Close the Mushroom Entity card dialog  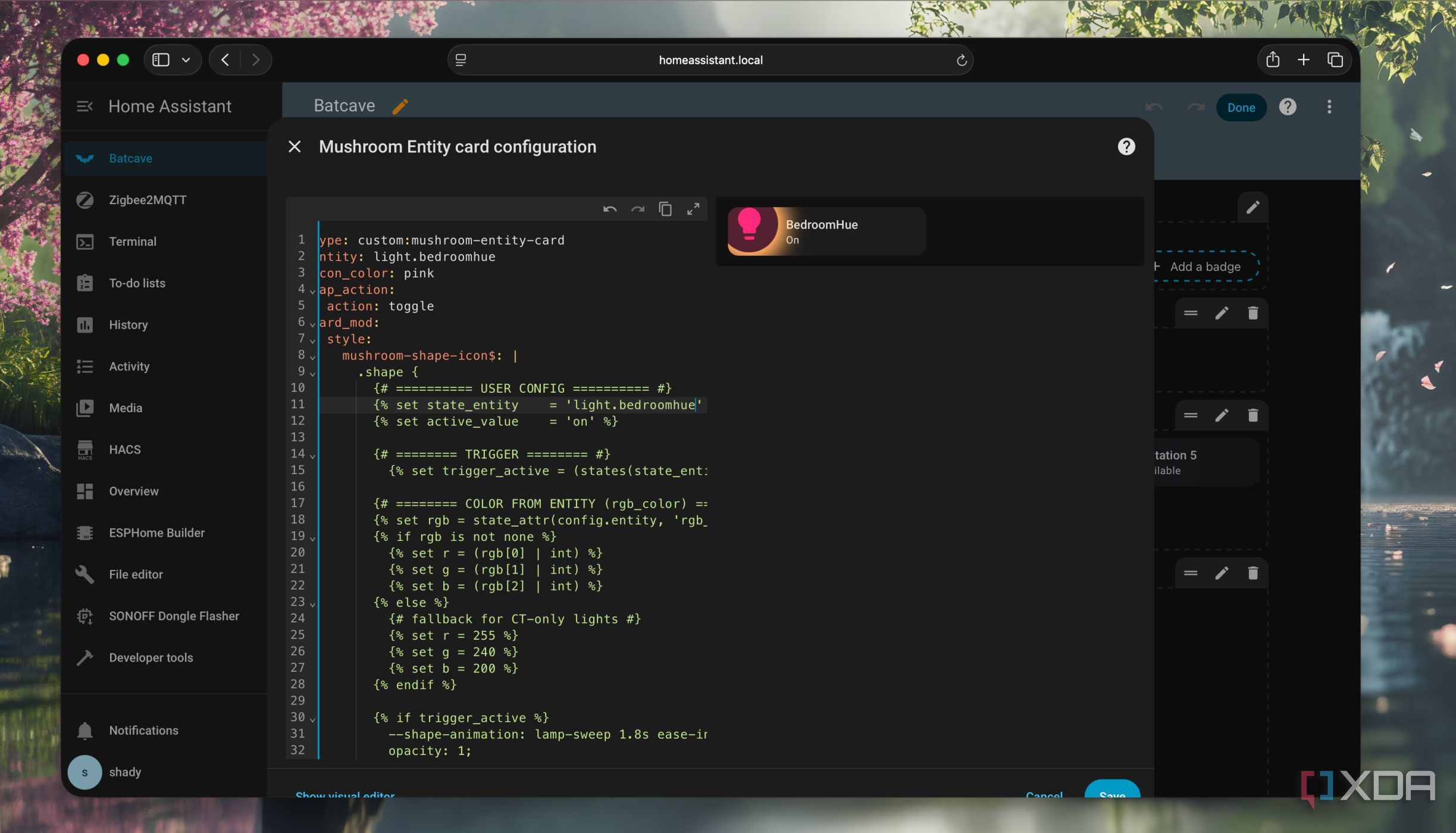click(295, 146)
